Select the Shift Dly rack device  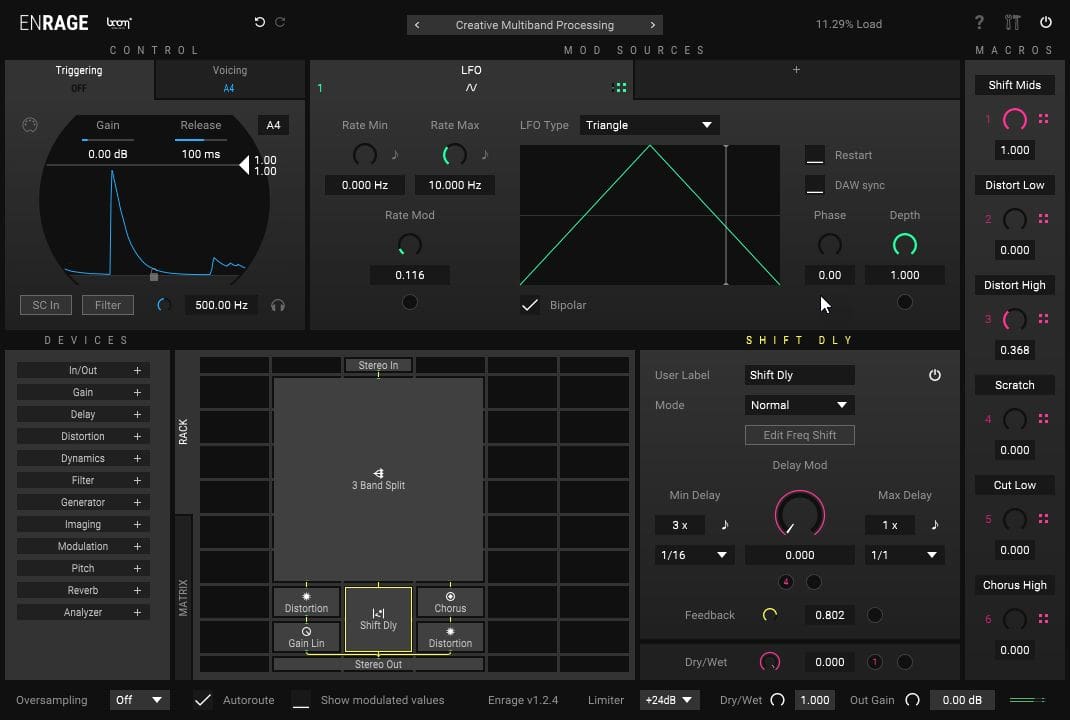point(378,619)
